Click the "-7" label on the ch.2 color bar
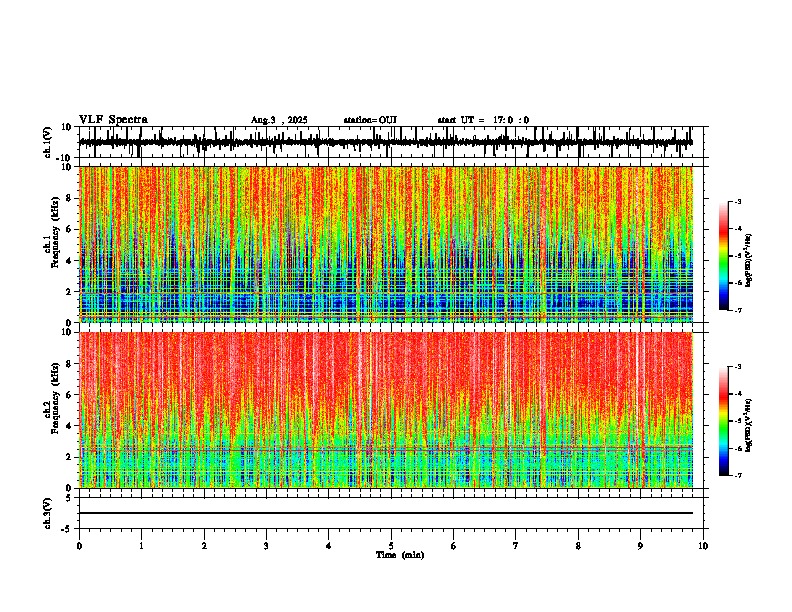792x612 pixels. (738, 475)
